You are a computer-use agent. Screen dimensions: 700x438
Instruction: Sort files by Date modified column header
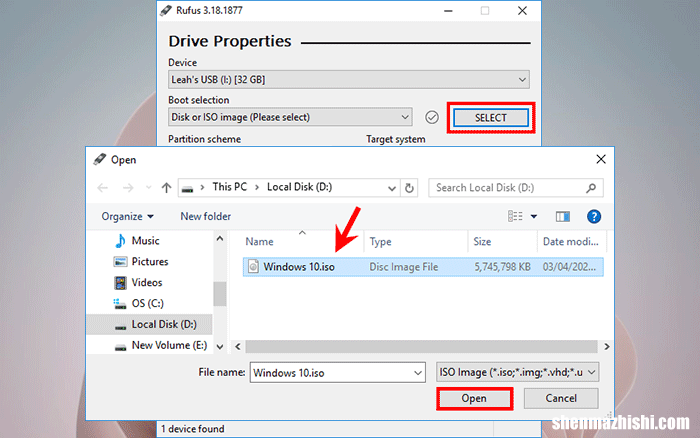coord(571,242)
